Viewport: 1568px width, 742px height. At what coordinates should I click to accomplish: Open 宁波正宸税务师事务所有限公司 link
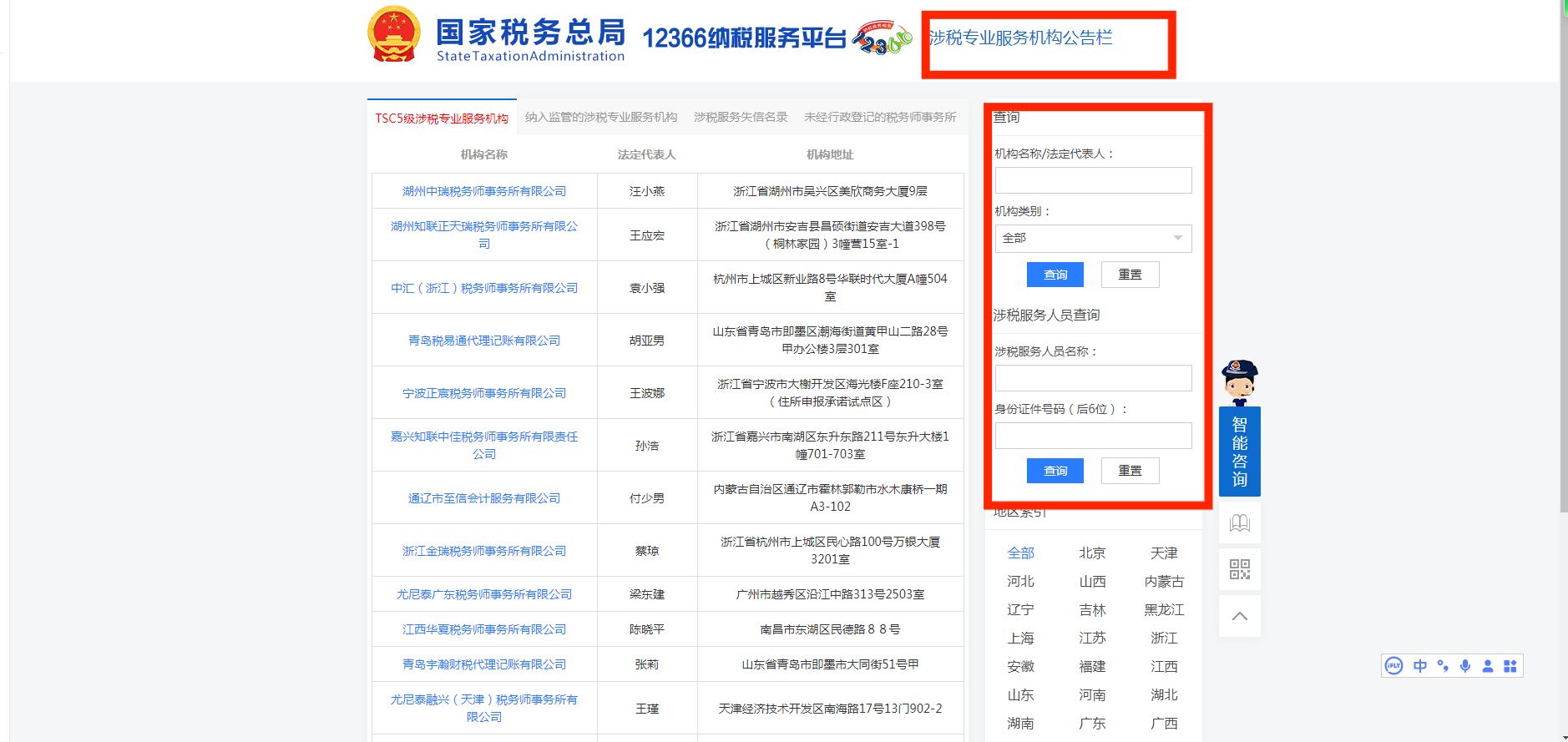point(484,393)
